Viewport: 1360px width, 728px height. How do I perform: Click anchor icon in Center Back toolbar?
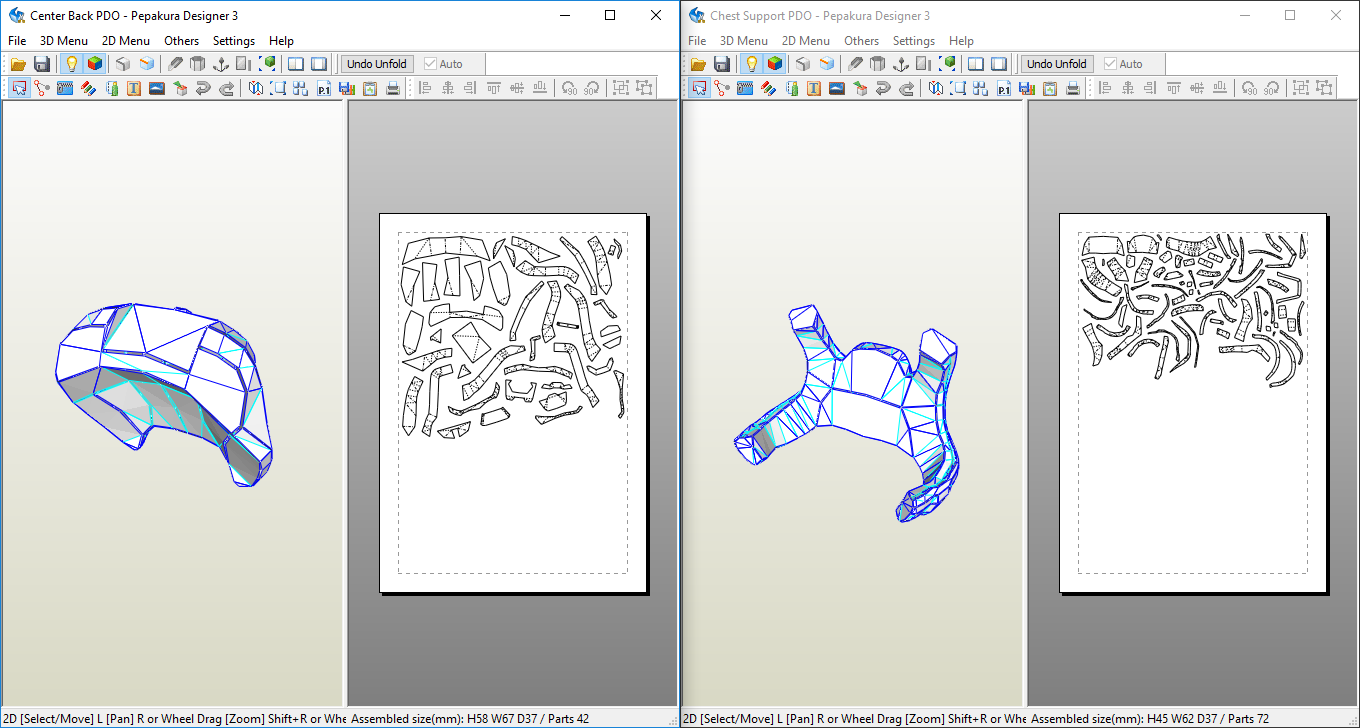pyautogui.click(x=221, y=64)
